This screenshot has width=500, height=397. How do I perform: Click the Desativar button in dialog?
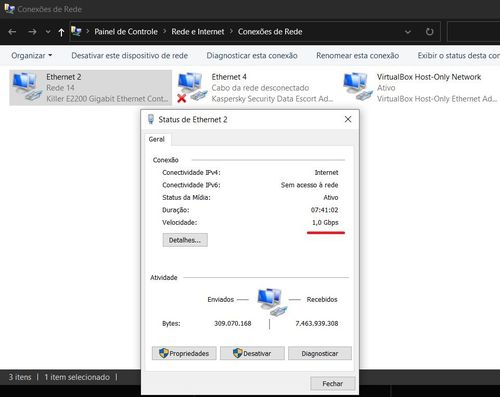tap(252, 353)
